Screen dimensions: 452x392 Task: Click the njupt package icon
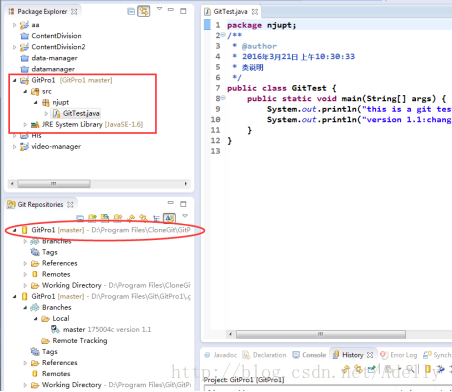coord(46,102)
